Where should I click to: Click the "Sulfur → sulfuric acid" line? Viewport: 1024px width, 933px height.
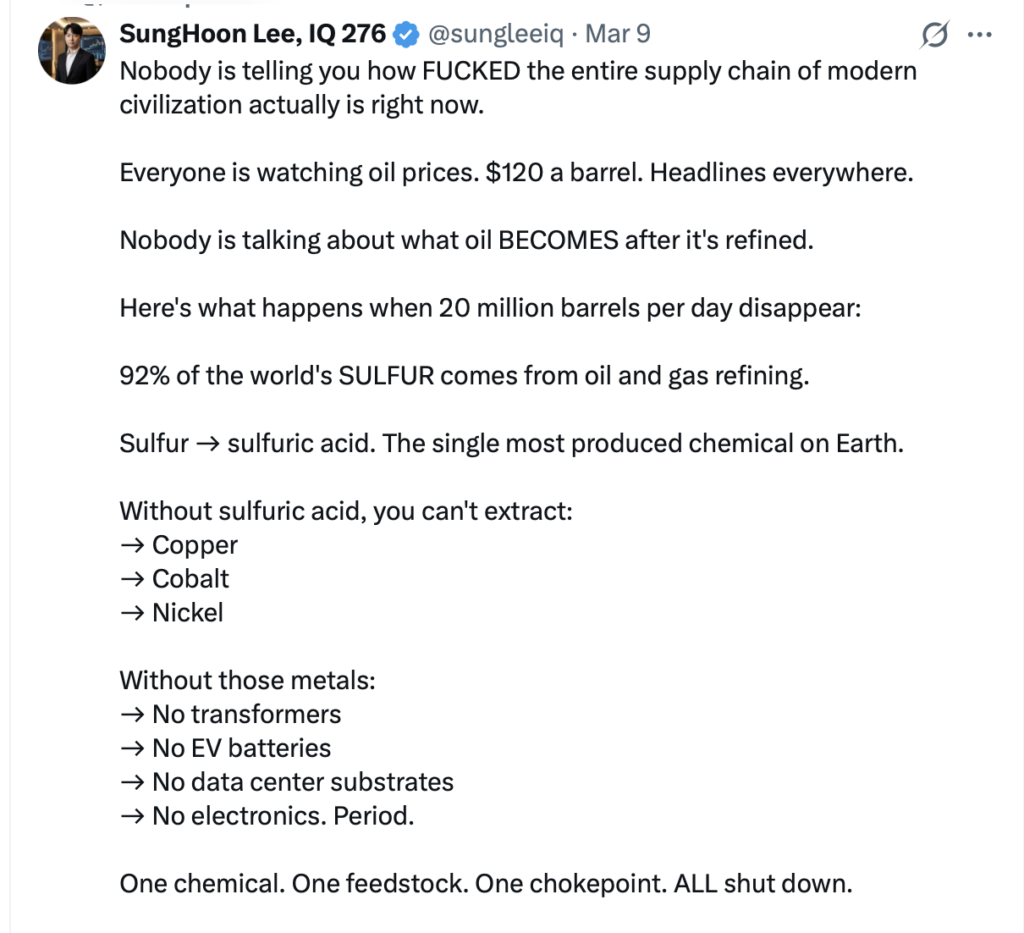pyautogui.click(x=511, y=443)
